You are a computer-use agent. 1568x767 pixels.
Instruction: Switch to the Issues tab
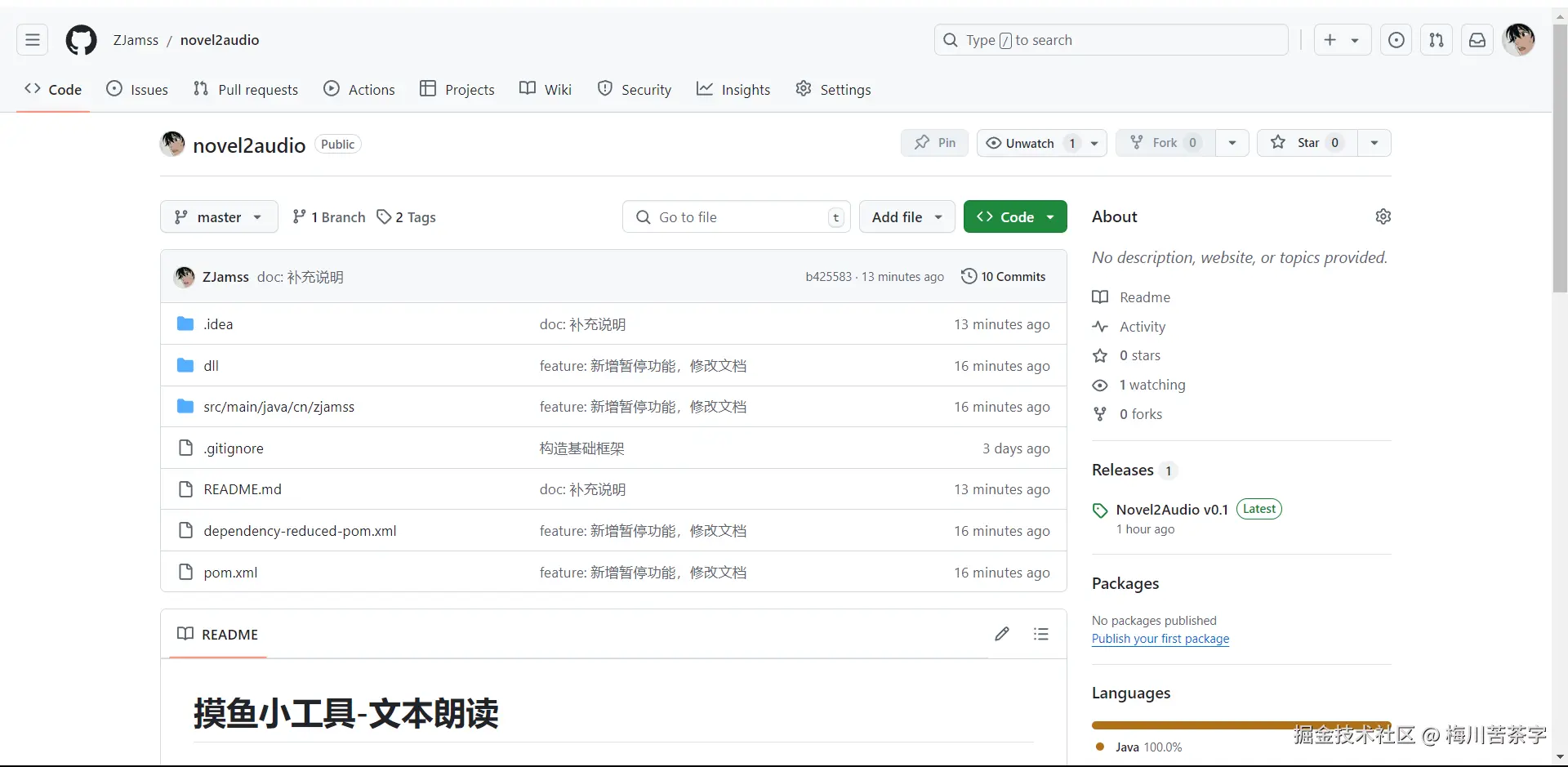tap(137, 90)
